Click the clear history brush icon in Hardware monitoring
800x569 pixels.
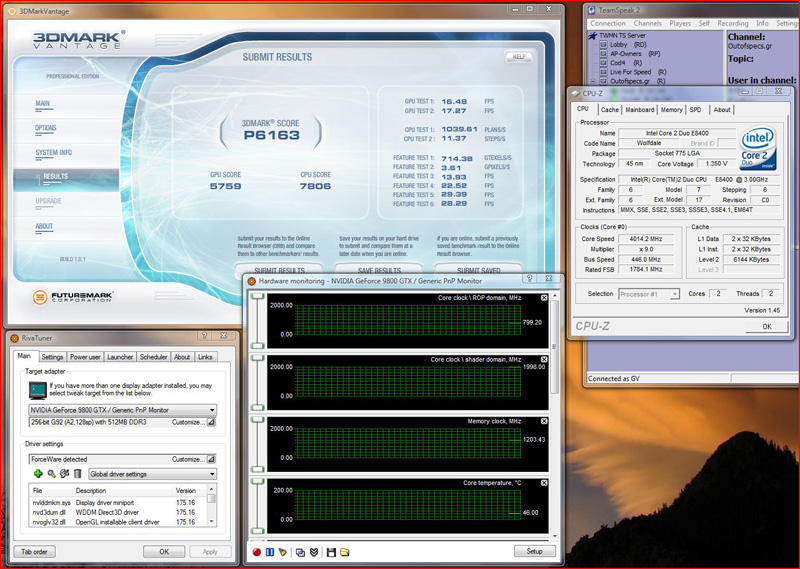tap(283, 552)
